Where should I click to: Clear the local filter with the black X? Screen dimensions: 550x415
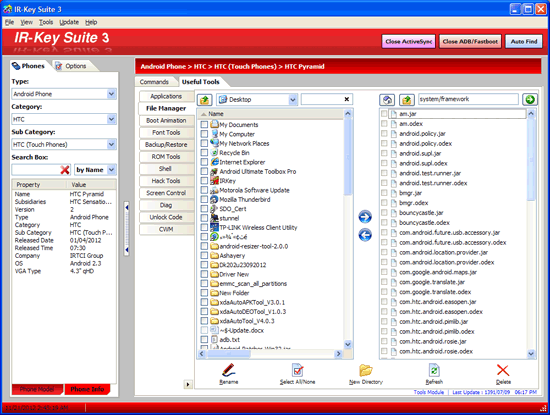[347, 99]
